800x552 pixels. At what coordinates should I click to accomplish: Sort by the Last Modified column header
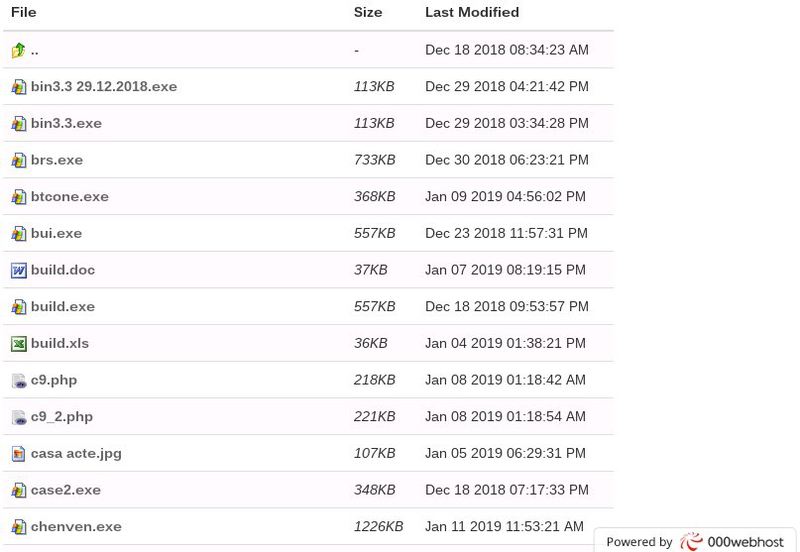[x=471, y=12]
